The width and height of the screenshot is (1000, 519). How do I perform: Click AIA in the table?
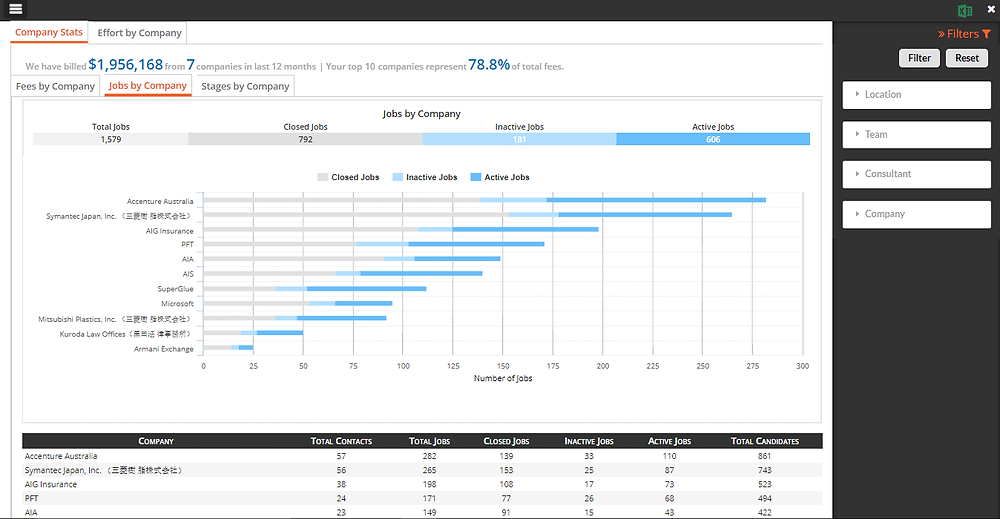coord(31,513)
